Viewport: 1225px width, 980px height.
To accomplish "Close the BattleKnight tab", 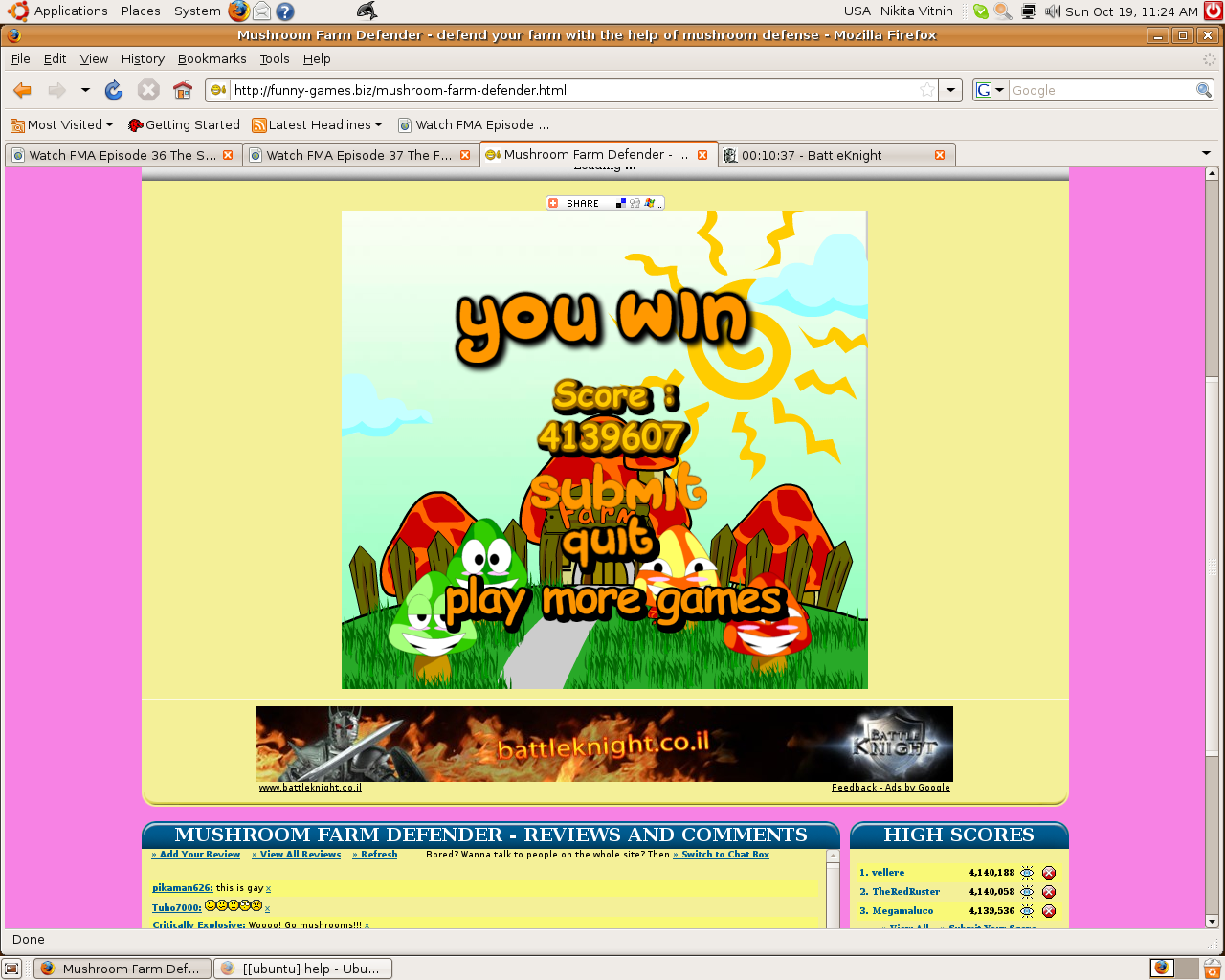I will [x=940, y=155].
